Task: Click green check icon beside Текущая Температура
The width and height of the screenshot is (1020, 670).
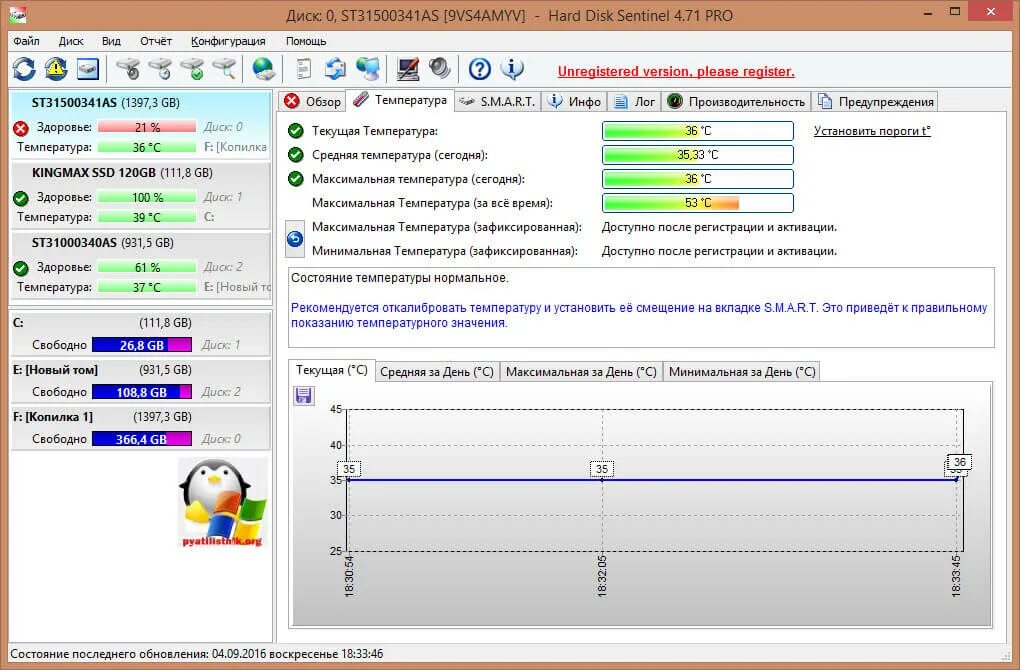Action: point(295,131)
